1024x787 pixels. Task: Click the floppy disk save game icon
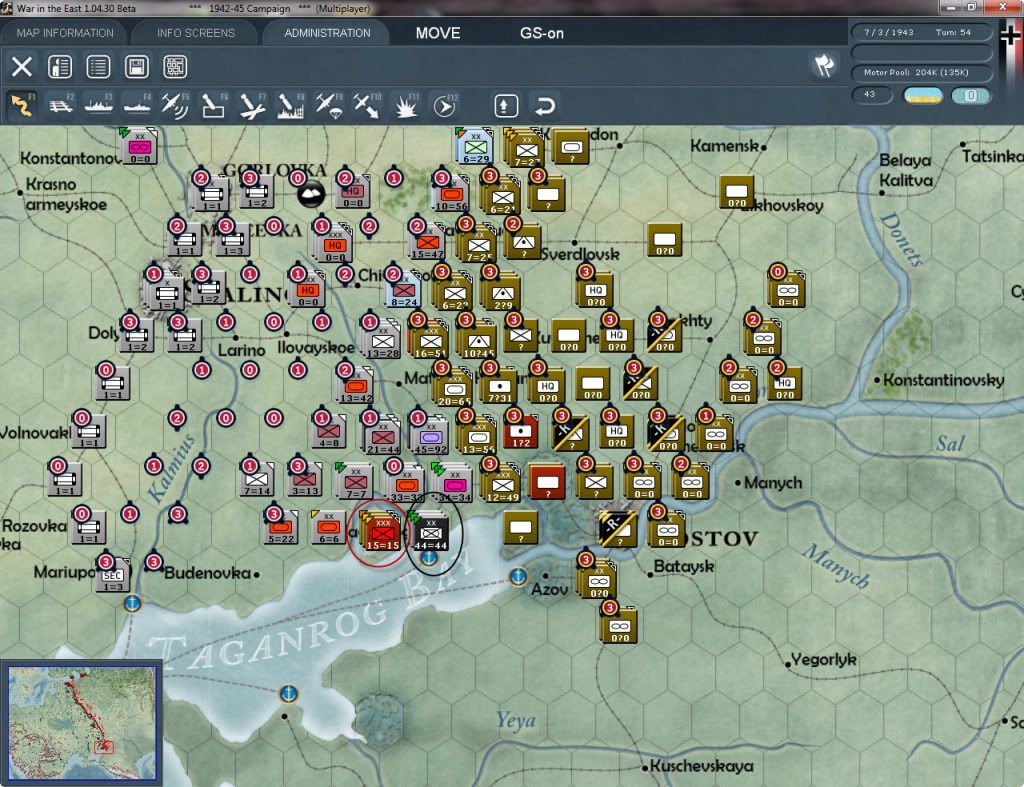pyautogui.click(x=136, y=67)
